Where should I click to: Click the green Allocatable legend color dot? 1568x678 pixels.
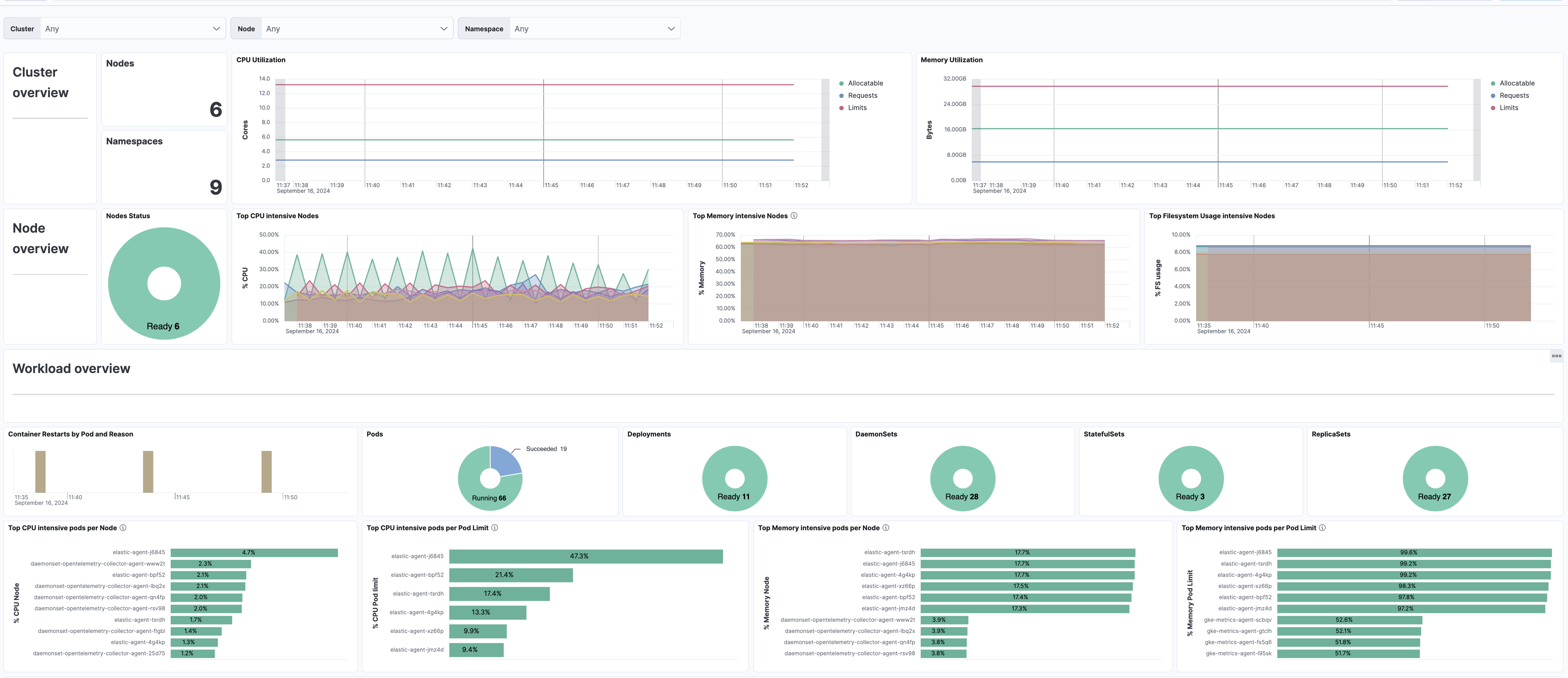tap(842, 83)
